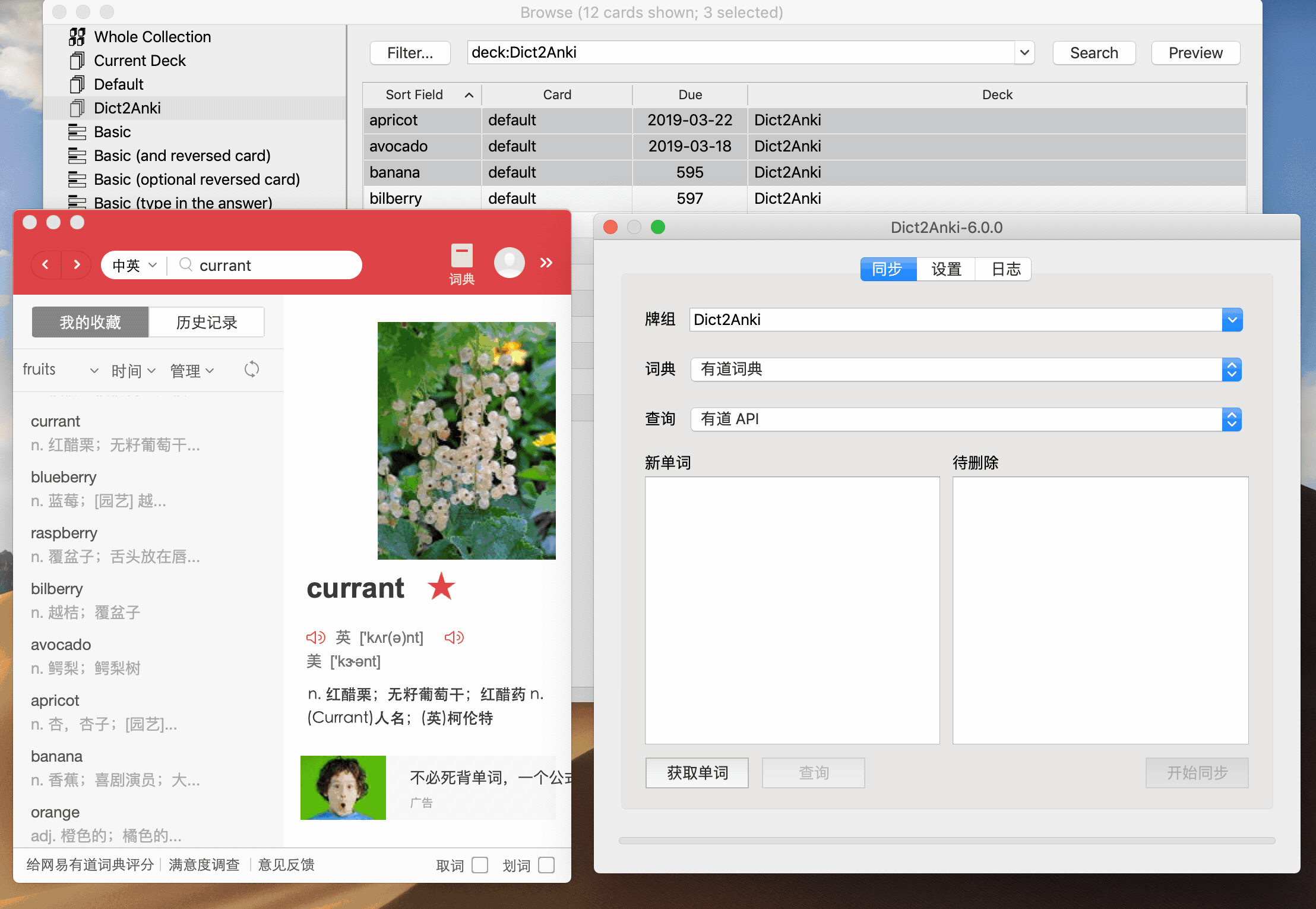The width and height of the screenshot is (1316, 909).
Task: Open the Dict2Anki deck dropdown in Dict2Anki window
Action: click(x=1232, y=320)
